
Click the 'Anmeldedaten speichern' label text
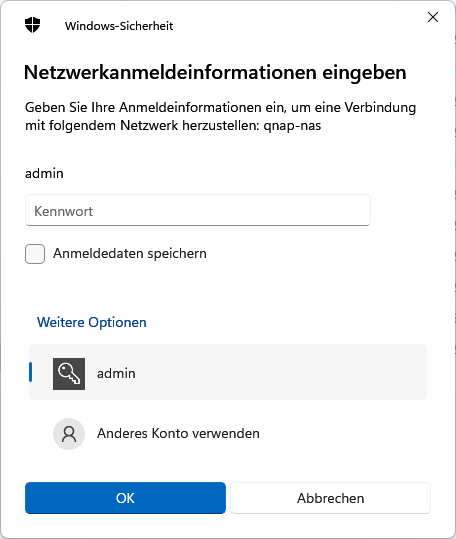130,254
